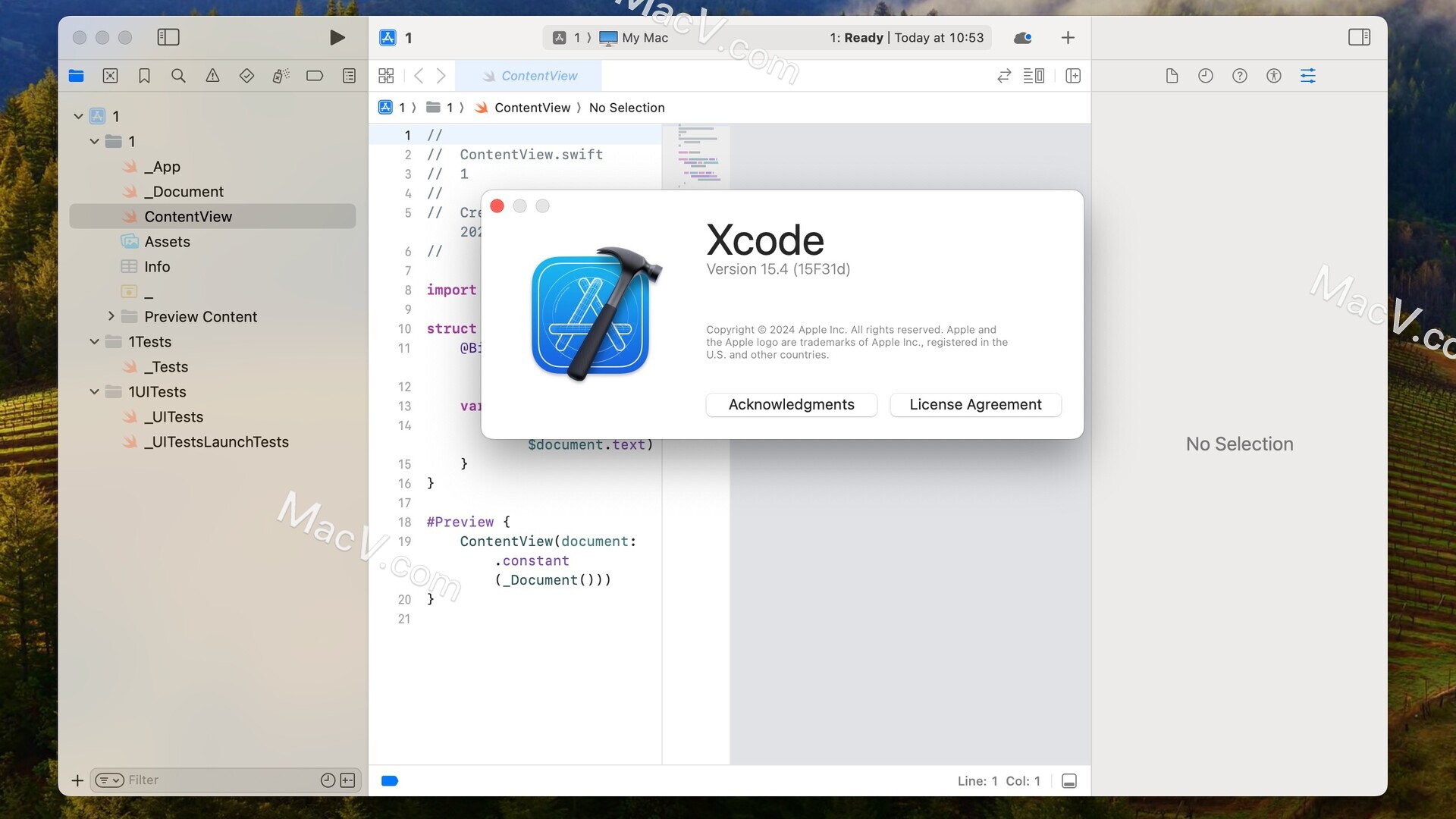Show the Attributes inspector sliders icon
Viewport: 1456px width, 819px height.
point(1308,76)
